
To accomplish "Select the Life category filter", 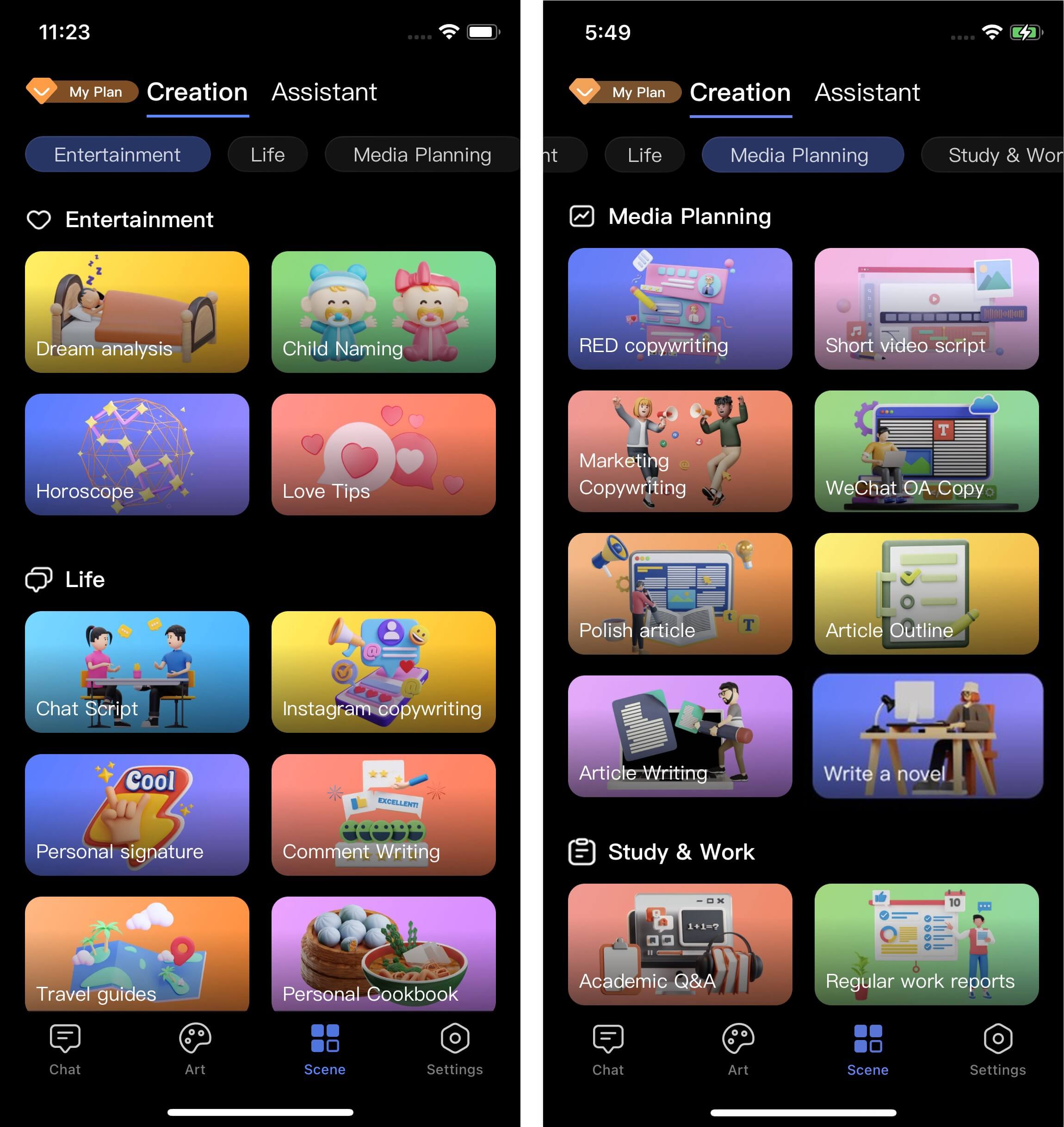I will [267, 155].
